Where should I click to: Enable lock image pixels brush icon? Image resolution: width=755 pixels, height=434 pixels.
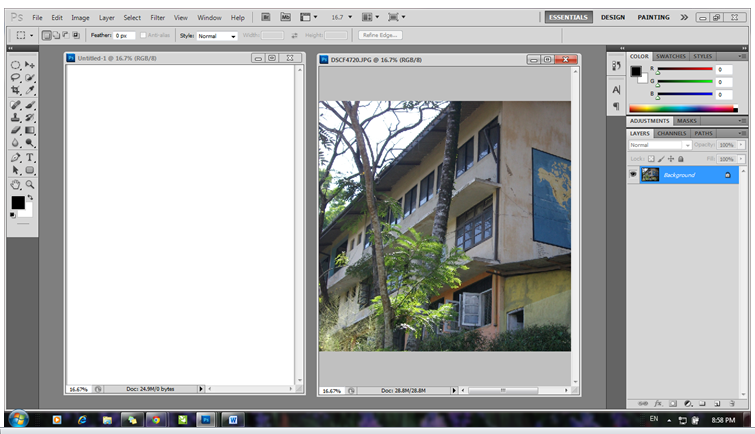pos(661,159)
